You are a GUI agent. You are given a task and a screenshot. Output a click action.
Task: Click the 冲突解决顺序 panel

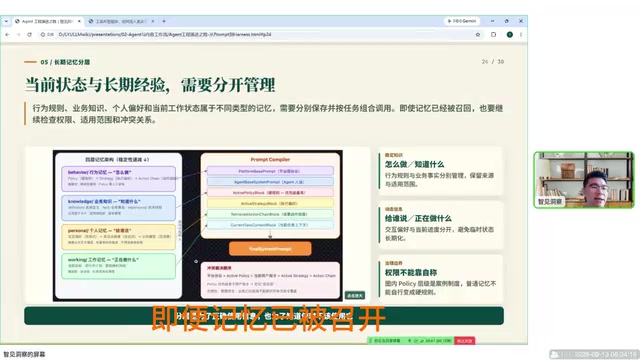[270, 280]
